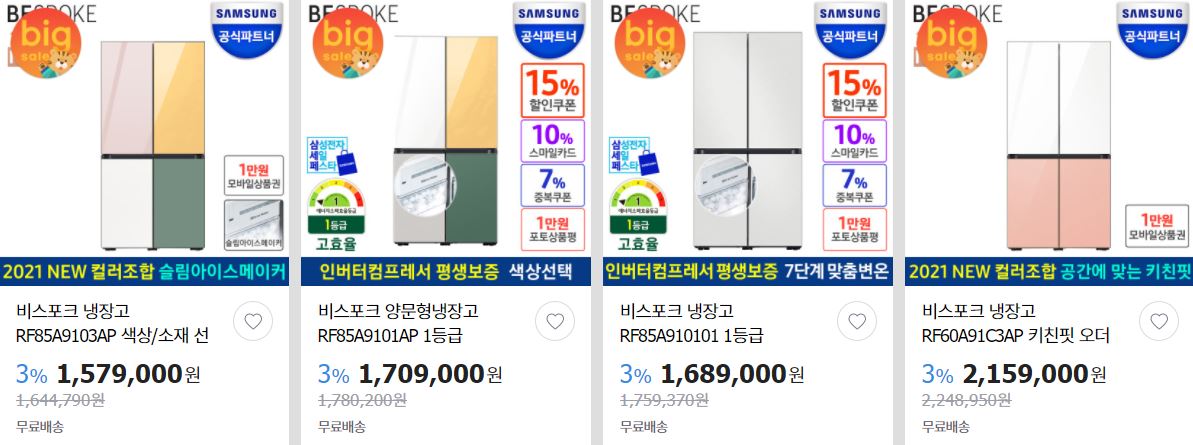
Task: Click 10% 스마일카드 badge on third product
Action: tap(854, 141)
